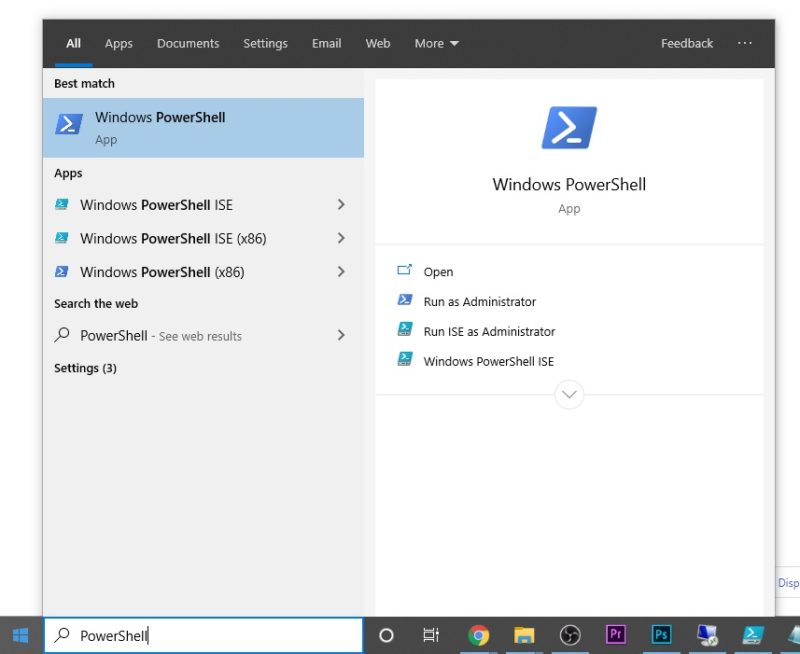Screen dimensions: 800x654
Task: Open Adobe Photoshop taskbar icon
Action: tap(661, 635)
